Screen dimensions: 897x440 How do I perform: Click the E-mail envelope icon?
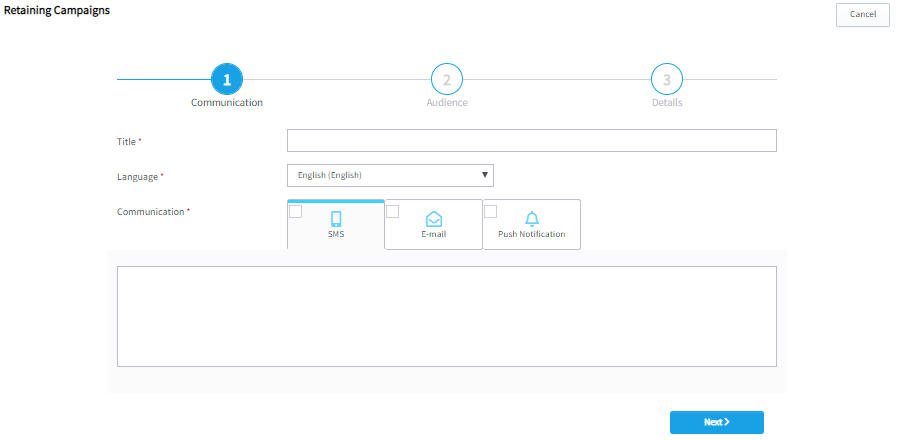click(434, 219)
